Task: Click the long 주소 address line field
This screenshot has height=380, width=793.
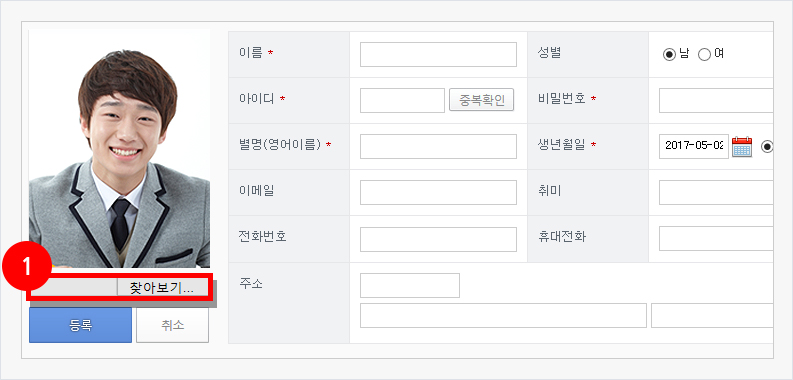Action: 503,316
